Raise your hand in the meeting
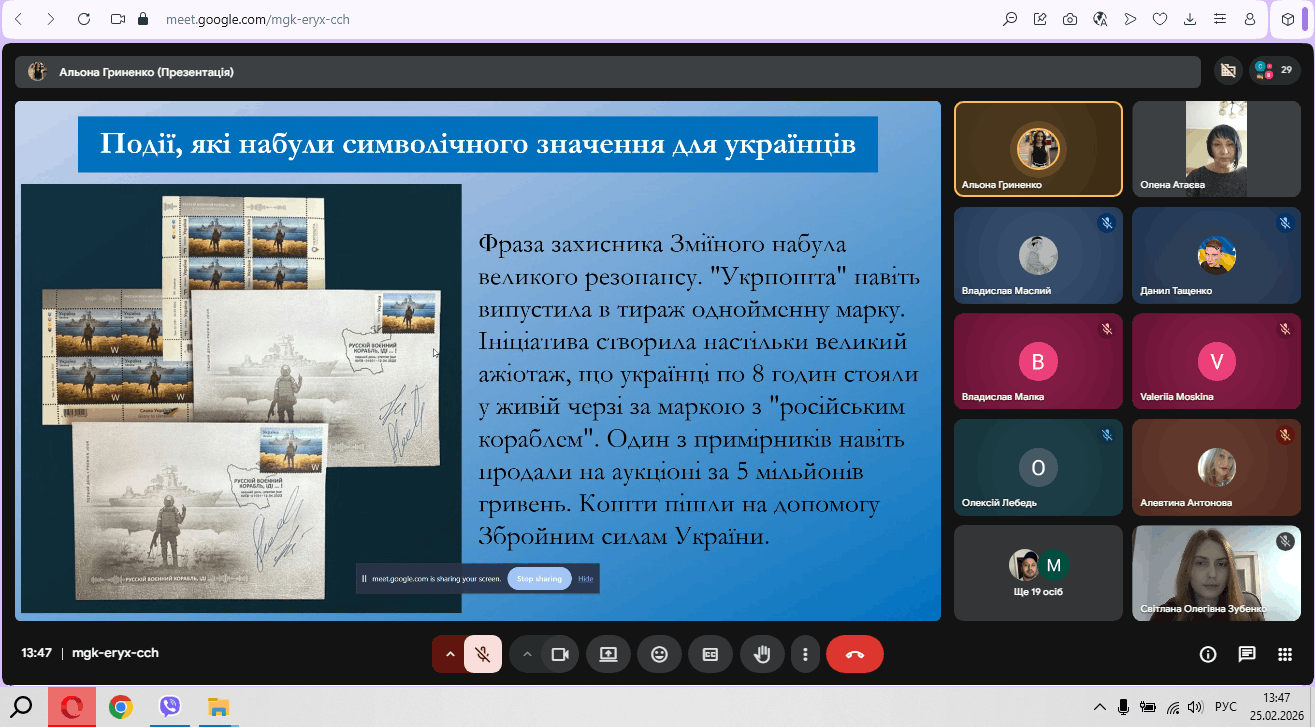This screenshot has height=727, width=1315. (762, 654)
